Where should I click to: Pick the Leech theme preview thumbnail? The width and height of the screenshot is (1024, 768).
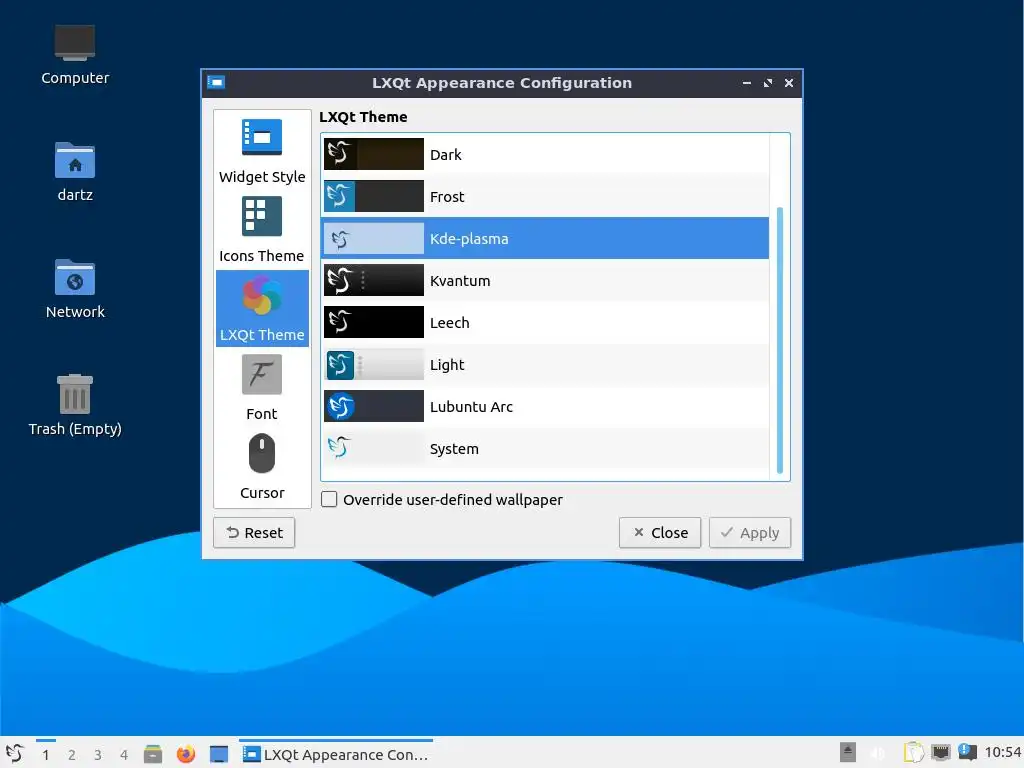pos(374,322)
